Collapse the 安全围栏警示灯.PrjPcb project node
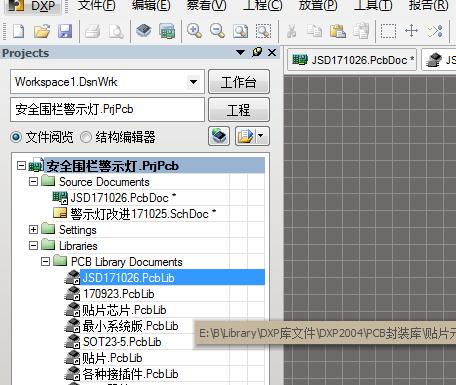 [x=21, y=166]
